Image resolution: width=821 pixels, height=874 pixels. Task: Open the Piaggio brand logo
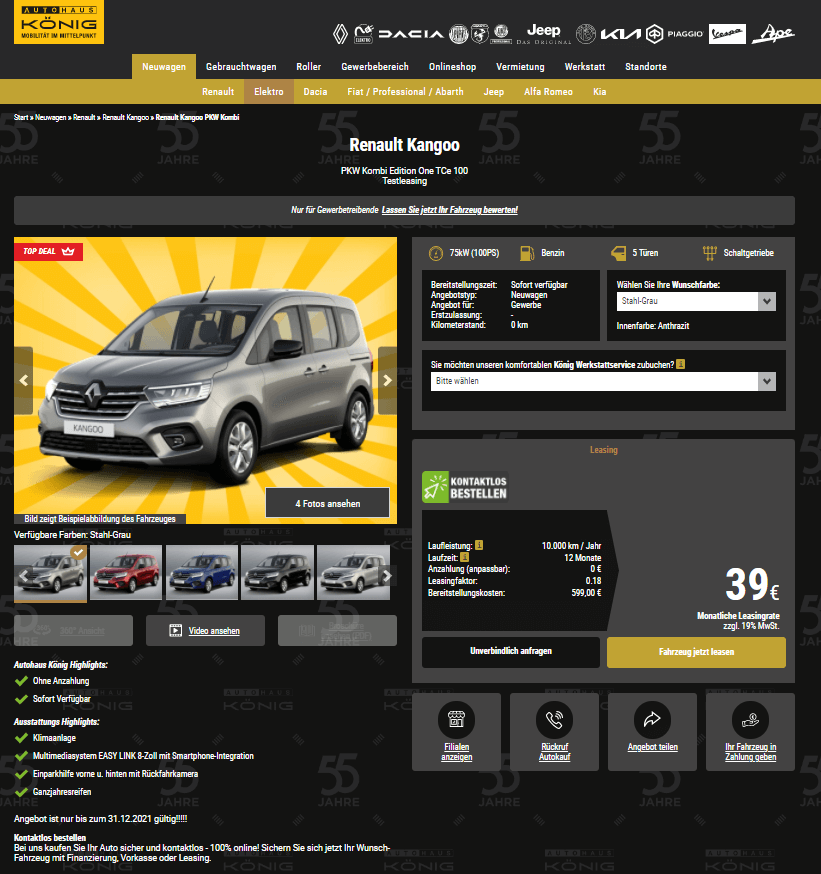(x=674, y=34)
